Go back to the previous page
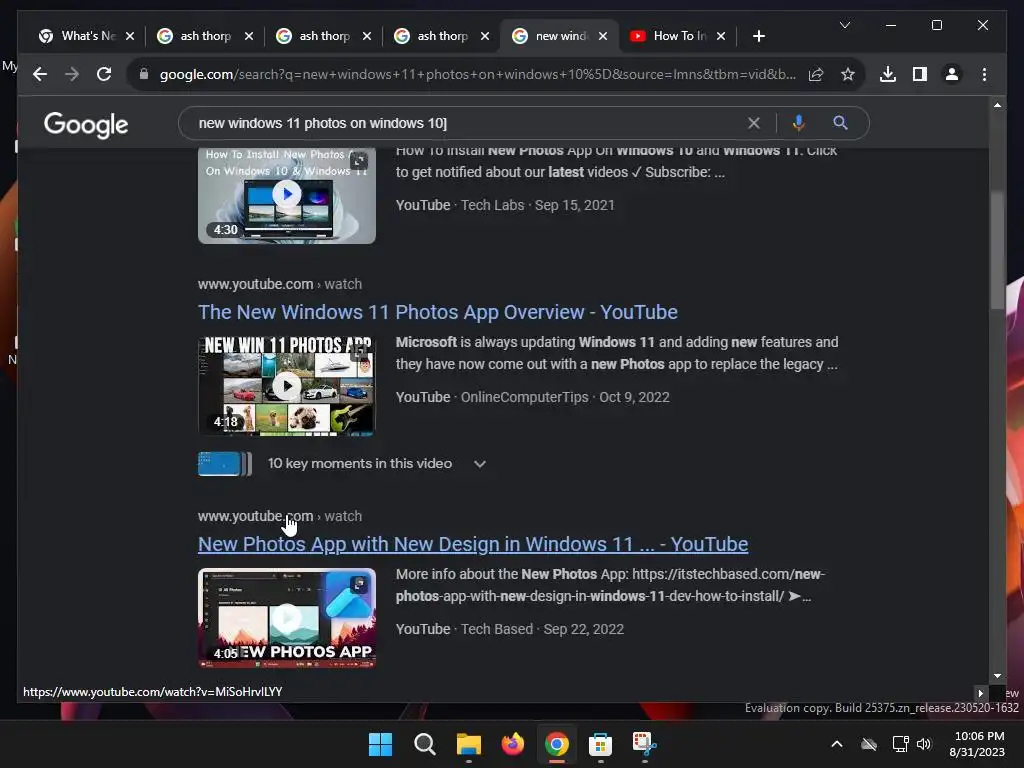 point(40,74)
